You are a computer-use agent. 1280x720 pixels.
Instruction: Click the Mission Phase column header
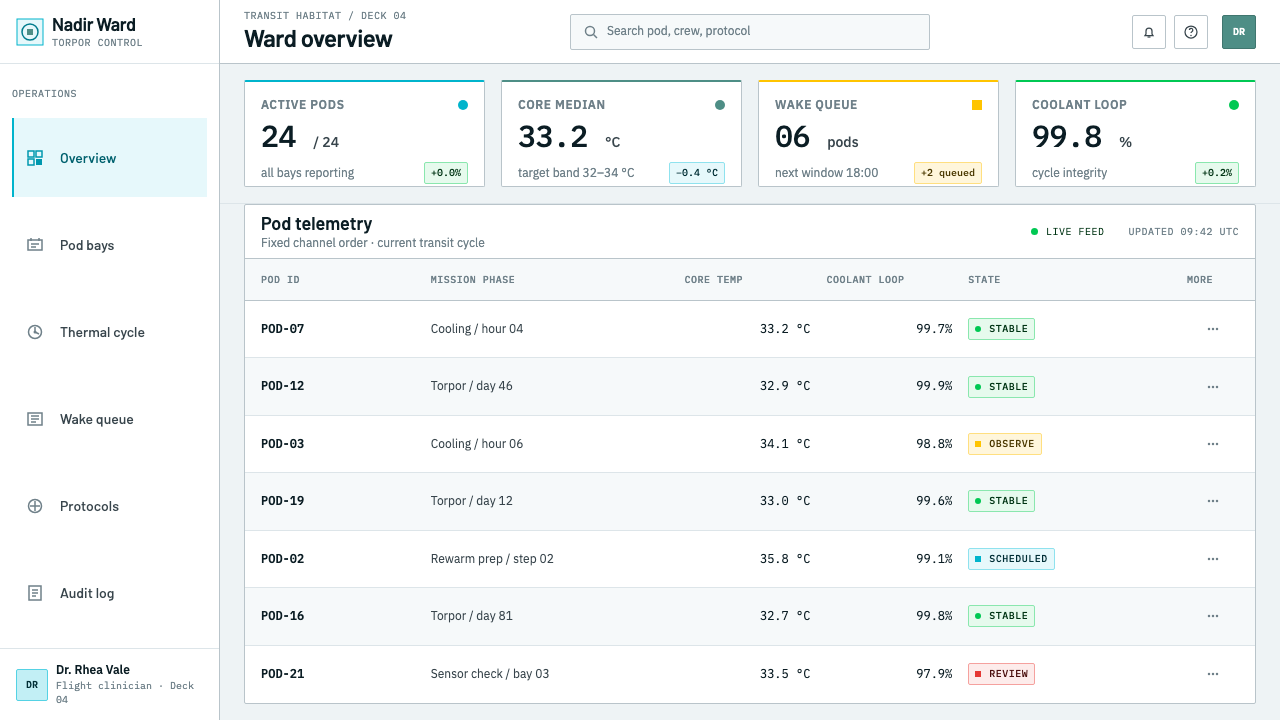coord(473,280)
